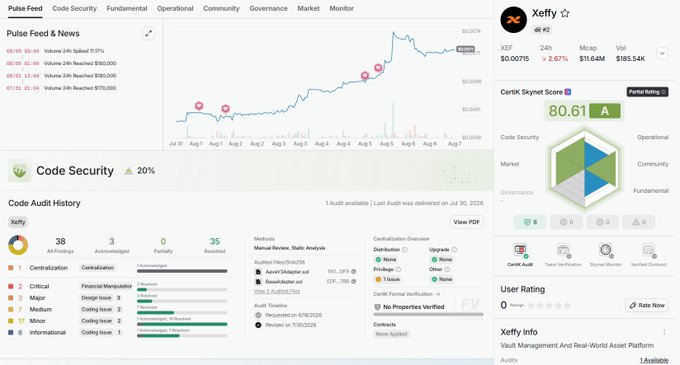Screen dimensions: 680x365
Task: Open View 5 Audited Files link
Action: click(x=277, y=291)
